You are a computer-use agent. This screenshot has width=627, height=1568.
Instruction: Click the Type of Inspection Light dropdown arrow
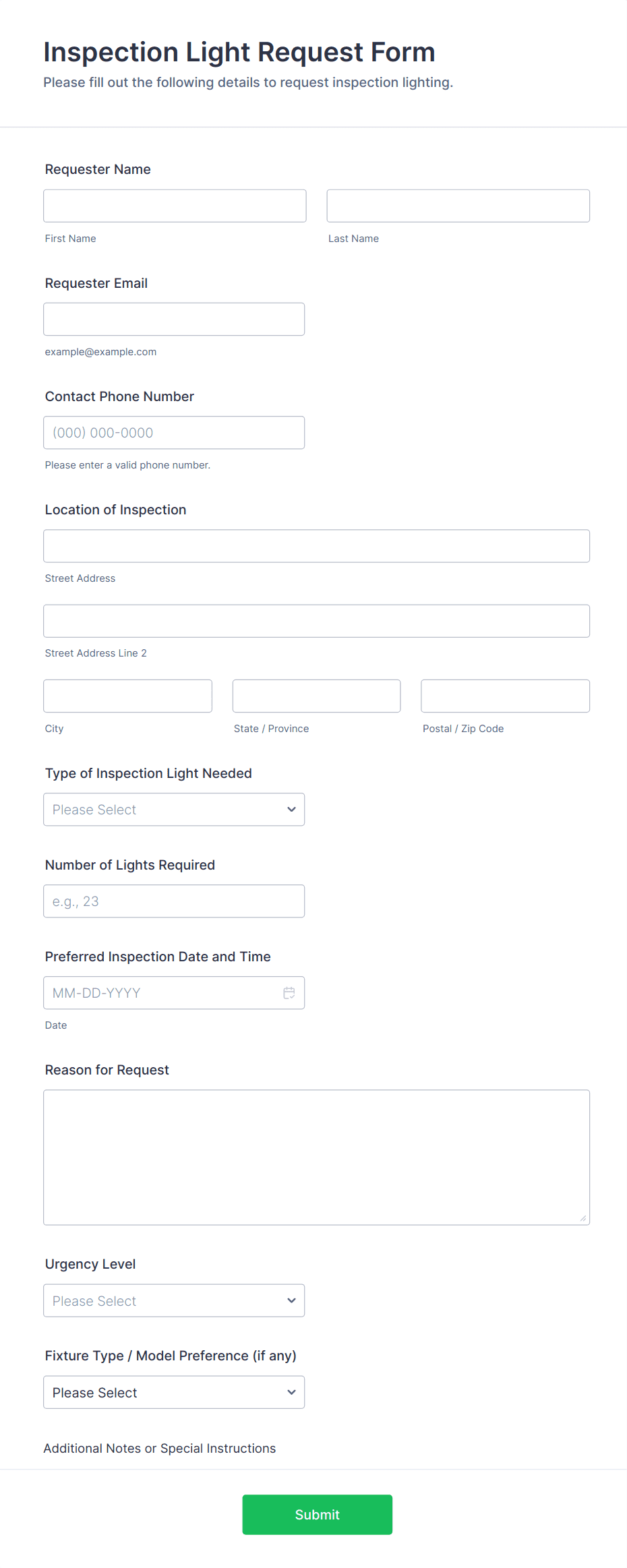291,810
